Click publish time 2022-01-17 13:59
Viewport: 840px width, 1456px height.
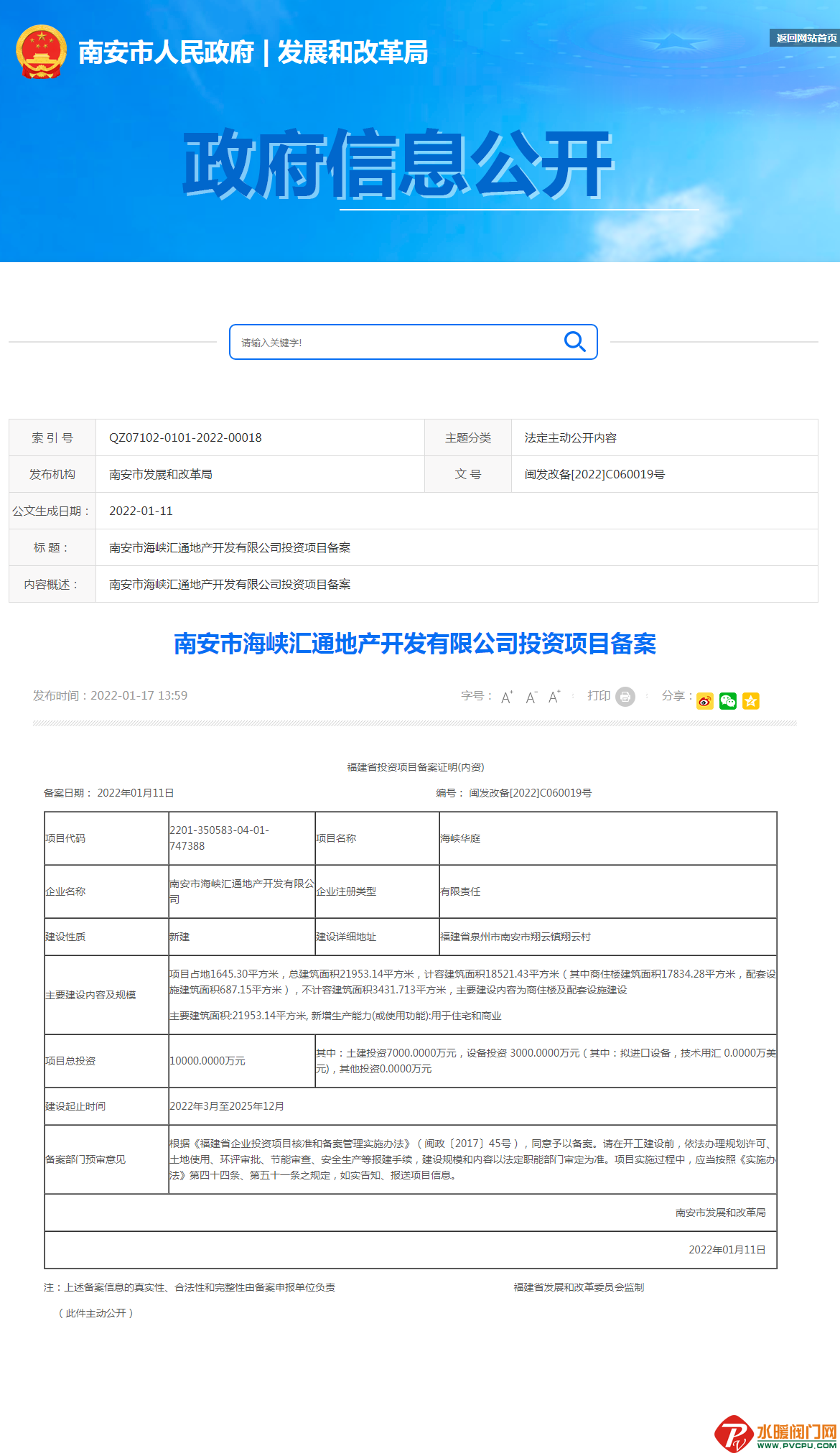(111, 695)
